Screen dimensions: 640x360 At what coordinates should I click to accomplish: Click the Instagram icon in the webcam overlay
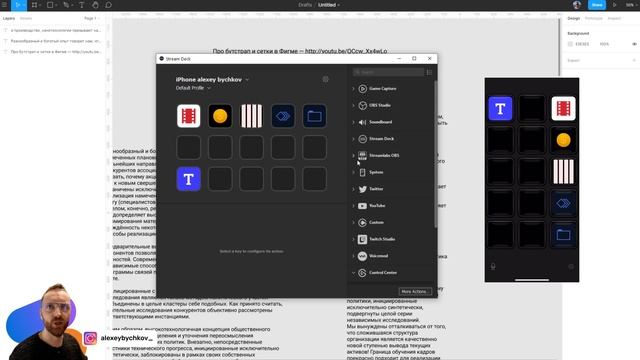coord(90,338)
